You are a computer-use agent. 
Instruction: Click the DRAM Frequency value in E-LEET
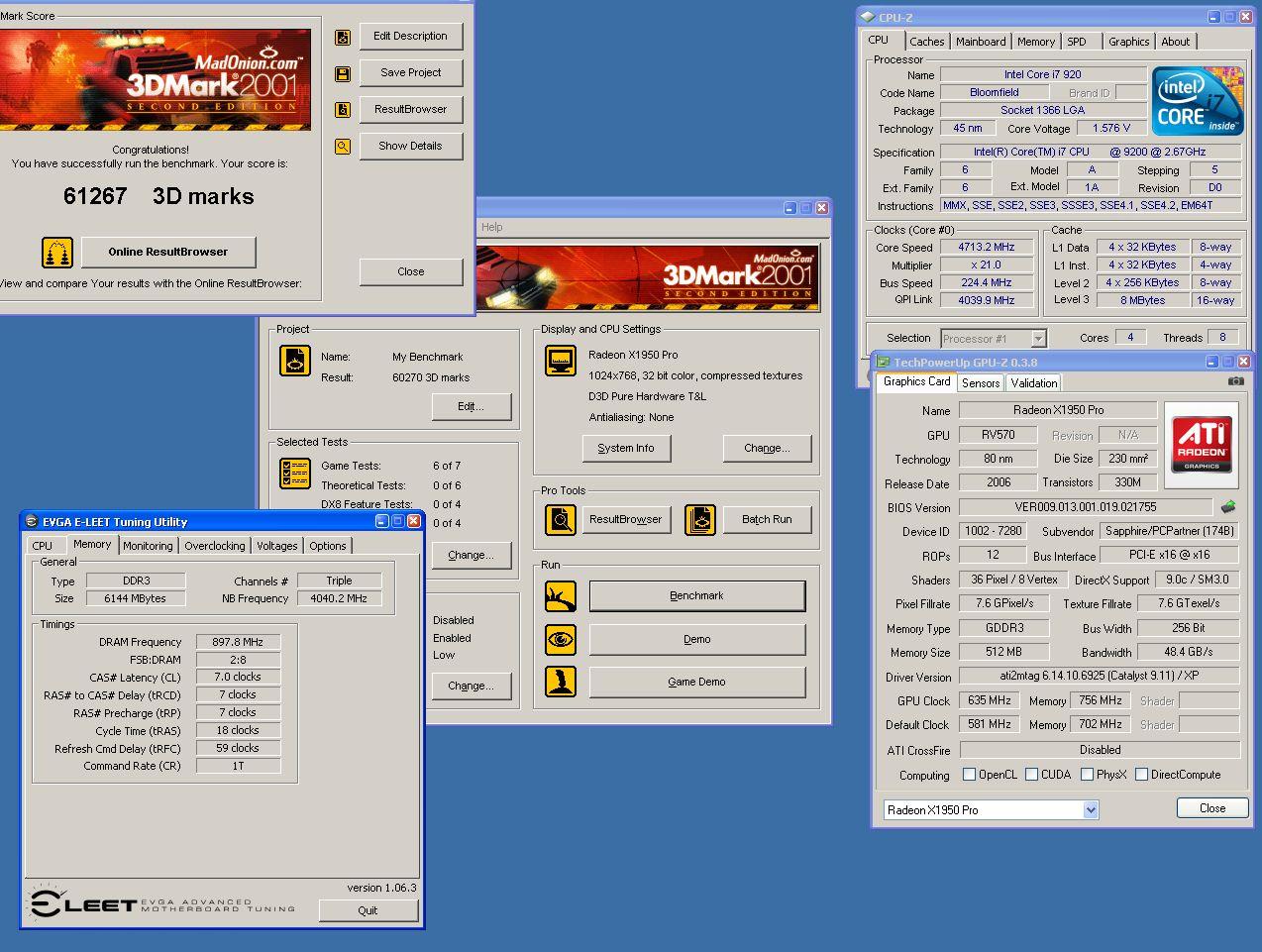(238, 642)
